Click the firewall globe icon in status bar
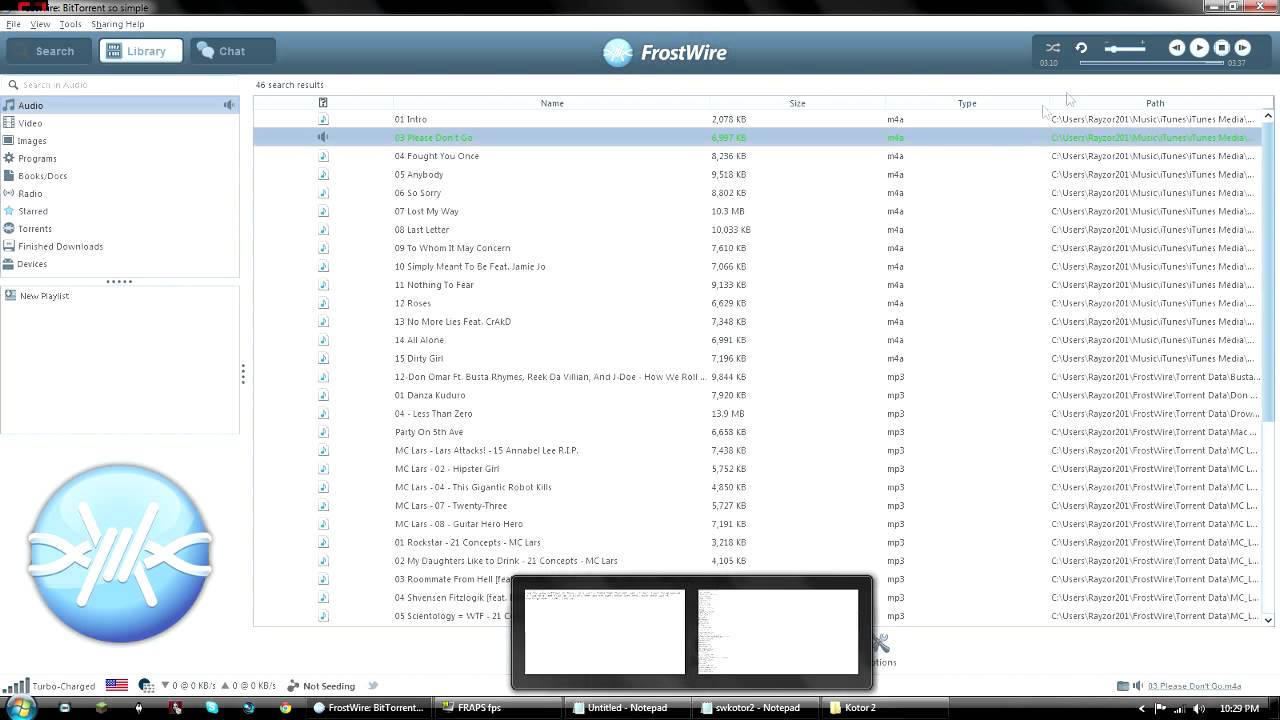The height and width of the screenshot is (720, 1280). (147, 686)
